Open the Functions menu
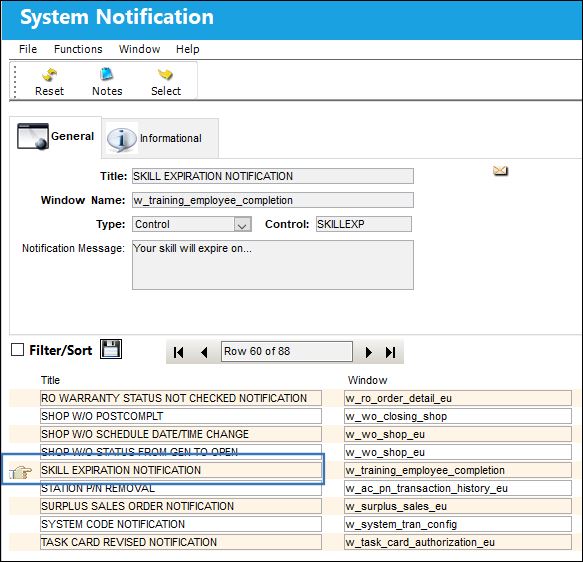The width and height of the screenshot is (583, 562). 78,49
